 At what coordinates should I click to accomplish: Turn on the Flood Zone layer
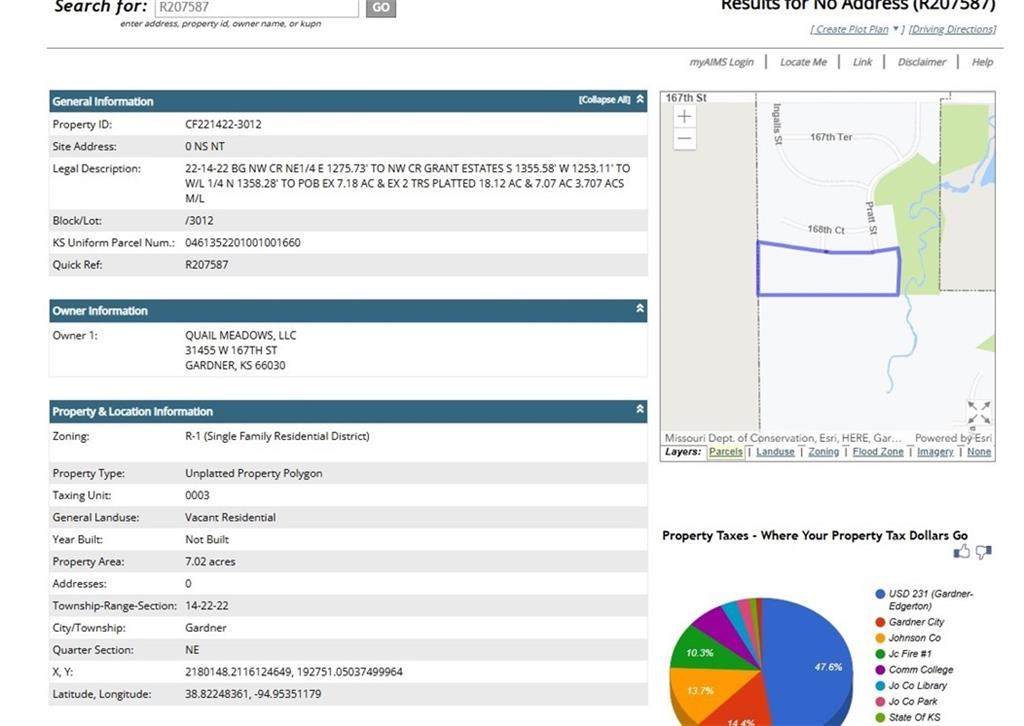(877, 452)
